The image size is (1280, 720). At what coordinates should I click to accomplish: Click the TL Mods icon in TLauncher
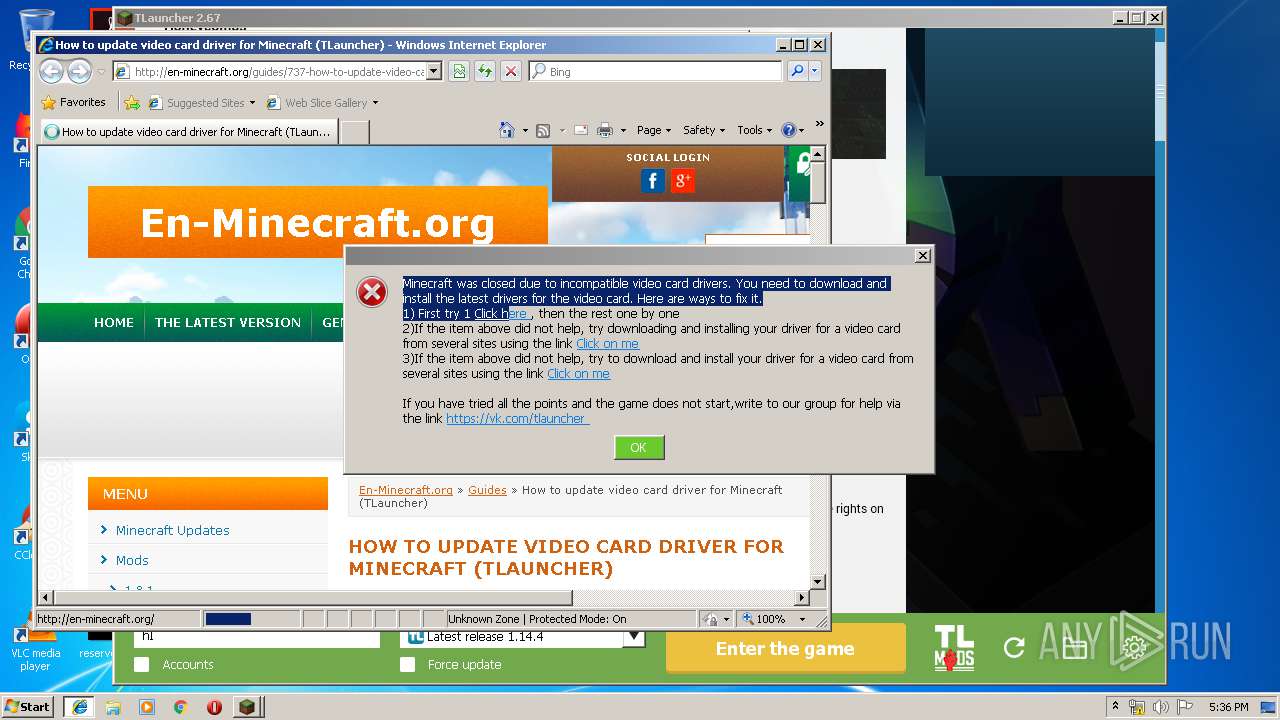tap(954, 647)
